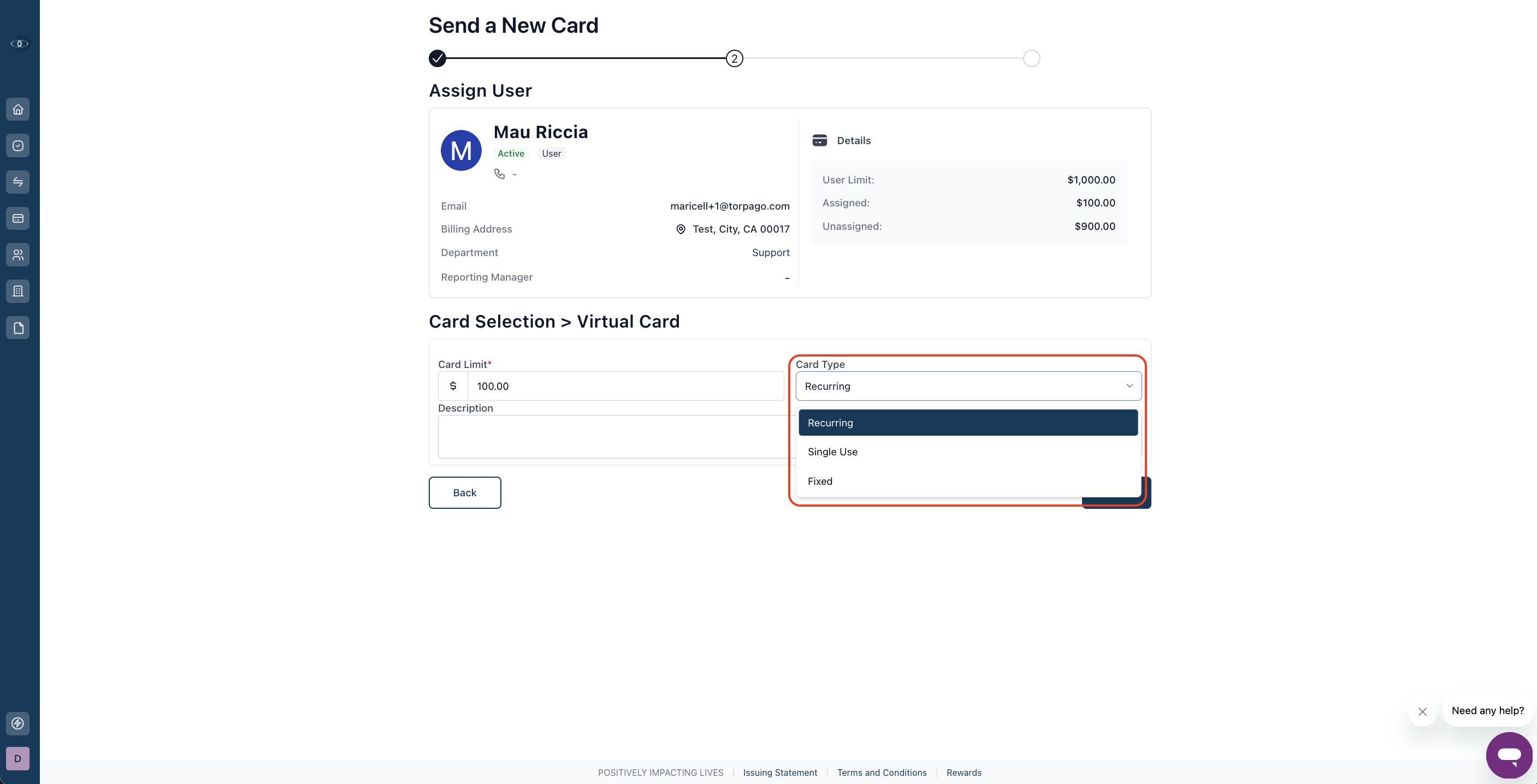Viewport: 1537px width, 784px height.
Task: Click the Card Limit amount field
Action: (x=625, y=387)
